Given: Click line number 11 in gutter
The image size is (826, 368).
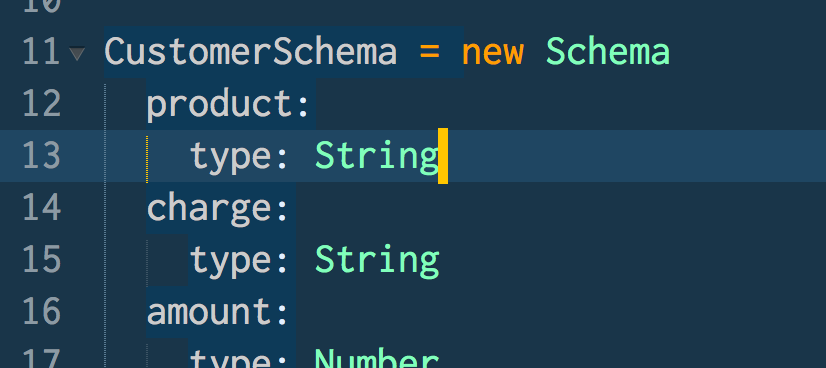Looking at the screenshot, I should click(x=42, y=52).
